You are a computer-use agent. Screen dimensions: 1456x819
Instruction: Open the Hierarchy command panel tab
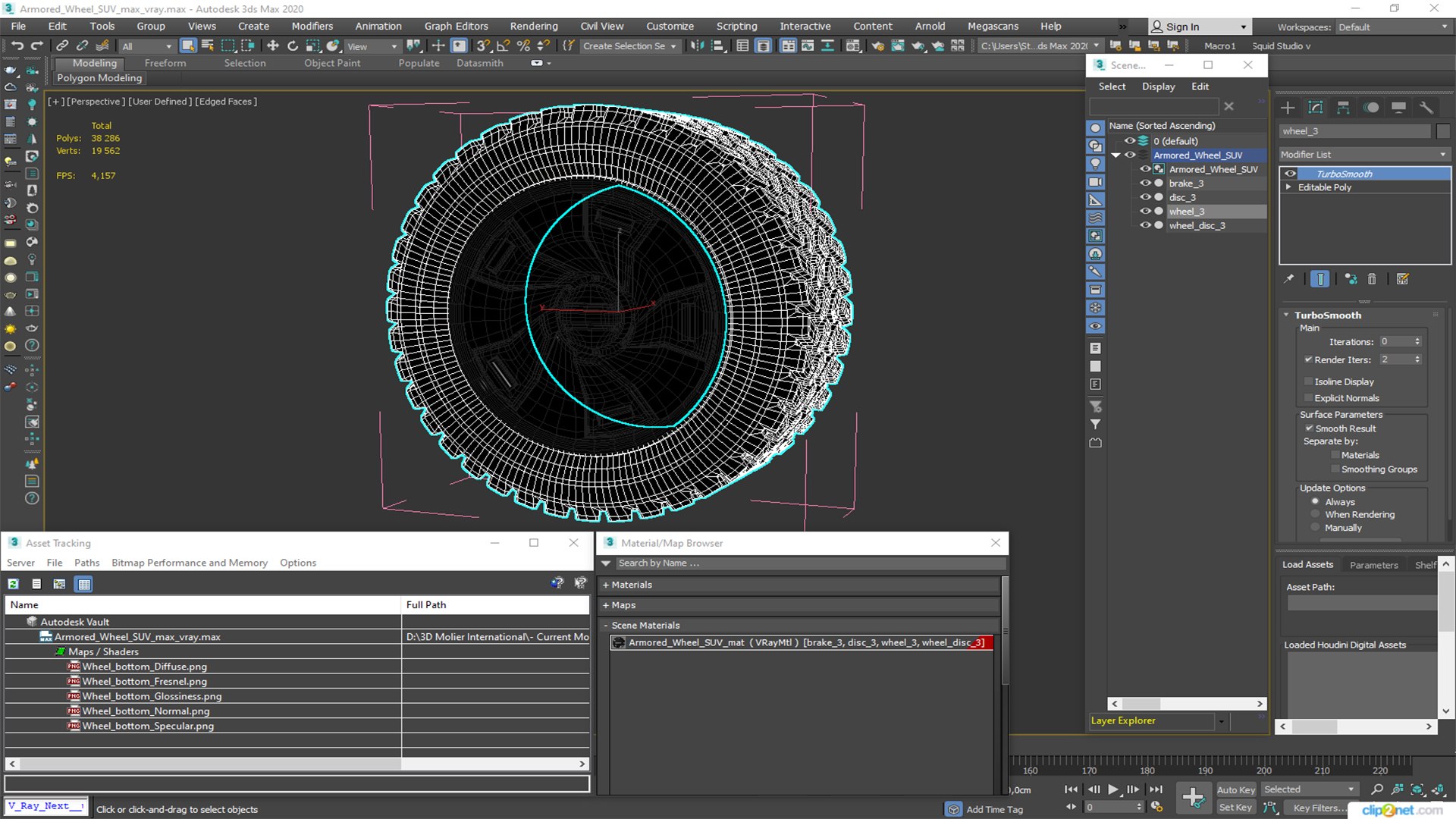click(x=1343, y=108)
